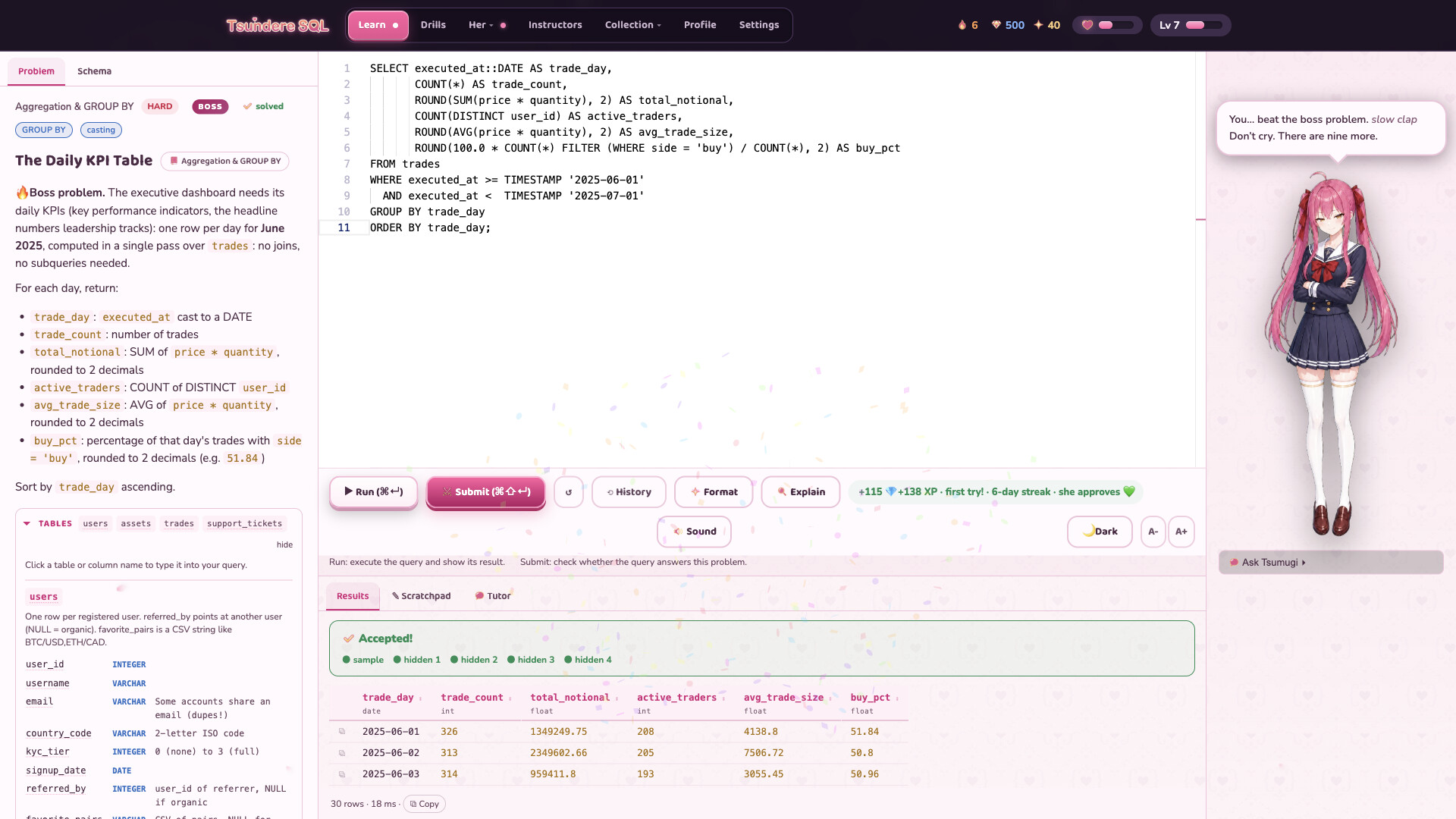Click the Tsundere SQL logo
The image size is (1456, 819).
click(x=278, y=26)
